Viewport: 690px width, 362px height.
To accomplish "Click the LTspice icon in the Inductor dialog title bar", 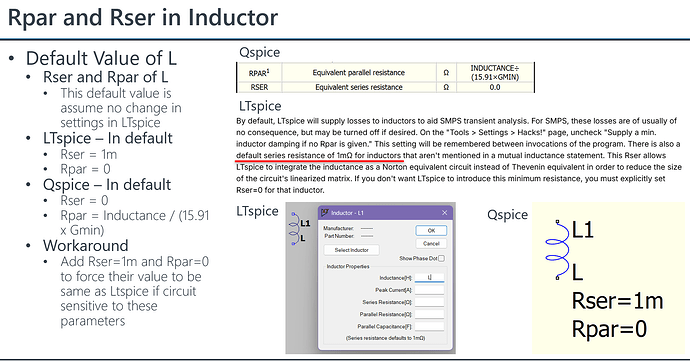I will tap(325, 212).
